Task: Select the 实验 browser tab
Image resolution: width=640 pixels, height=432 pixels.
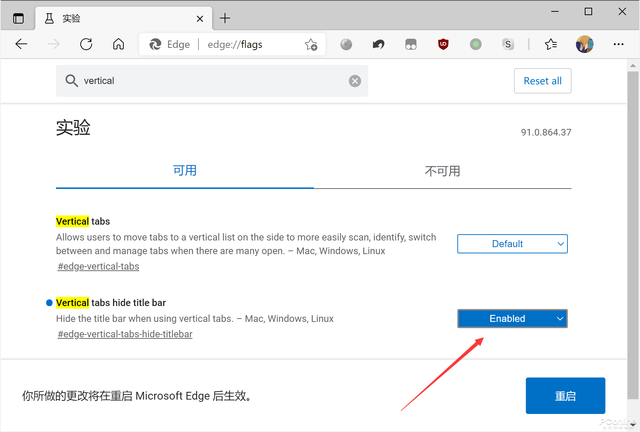Action: point(123,19)
